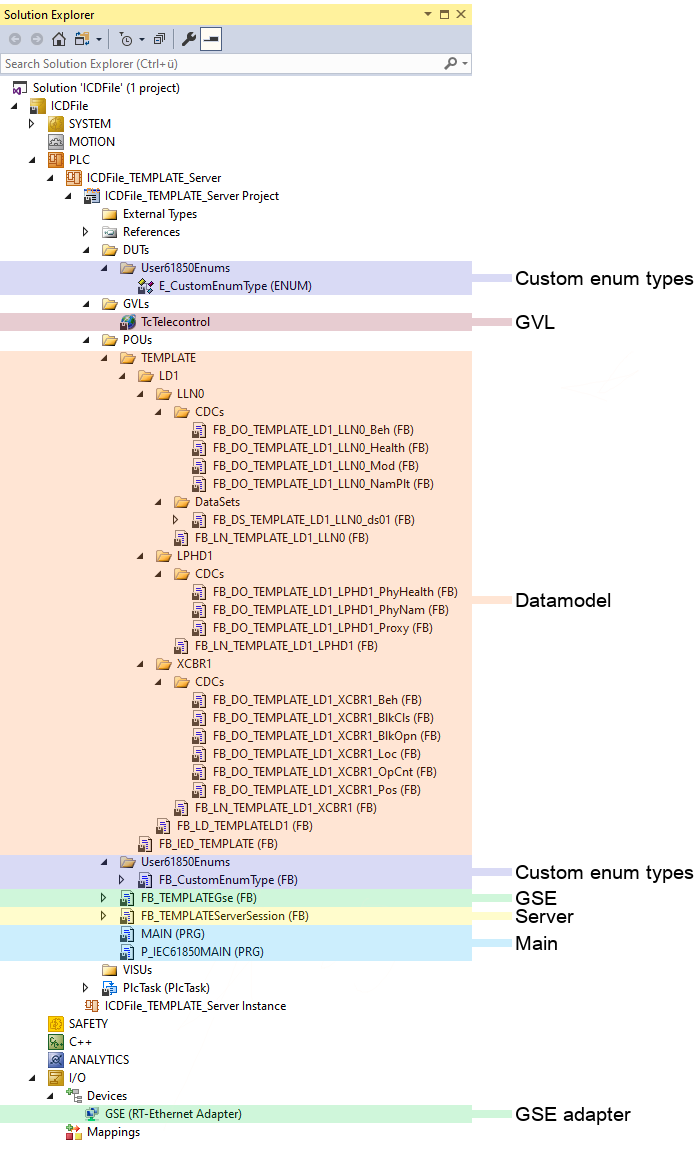This screenshot has height=1151, width=697.
Task: Open the Switch Views dropdown arrow
Action: tap(99, 39)
